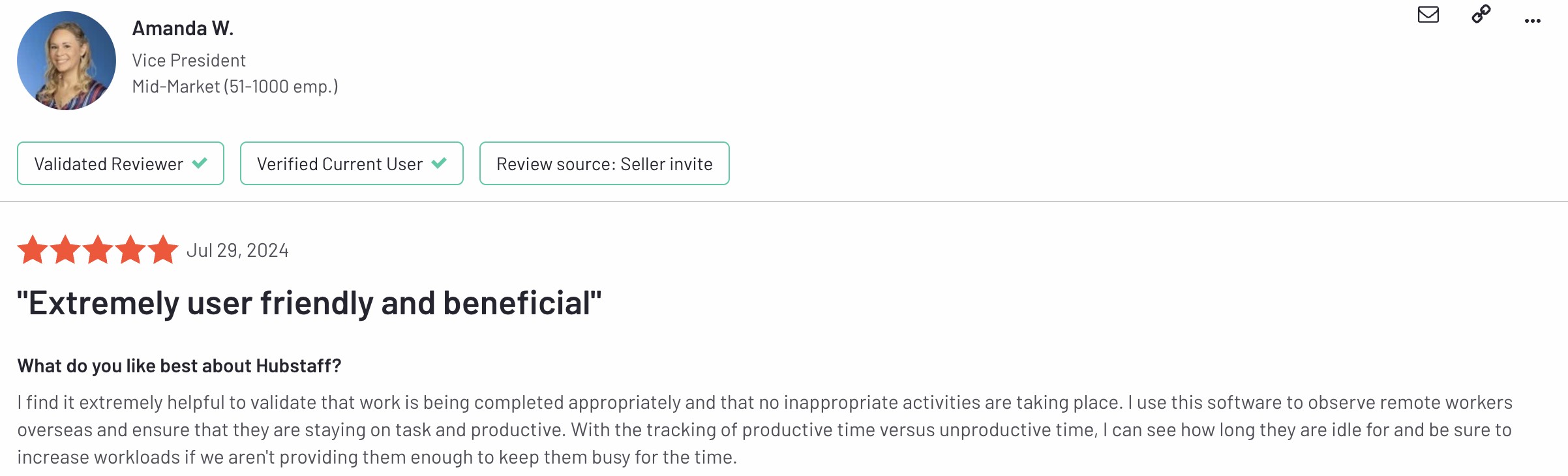This screenshot has height=476, width=1568.
Task: Click the Verified Current User checkmark
Action: click(439, 163)
